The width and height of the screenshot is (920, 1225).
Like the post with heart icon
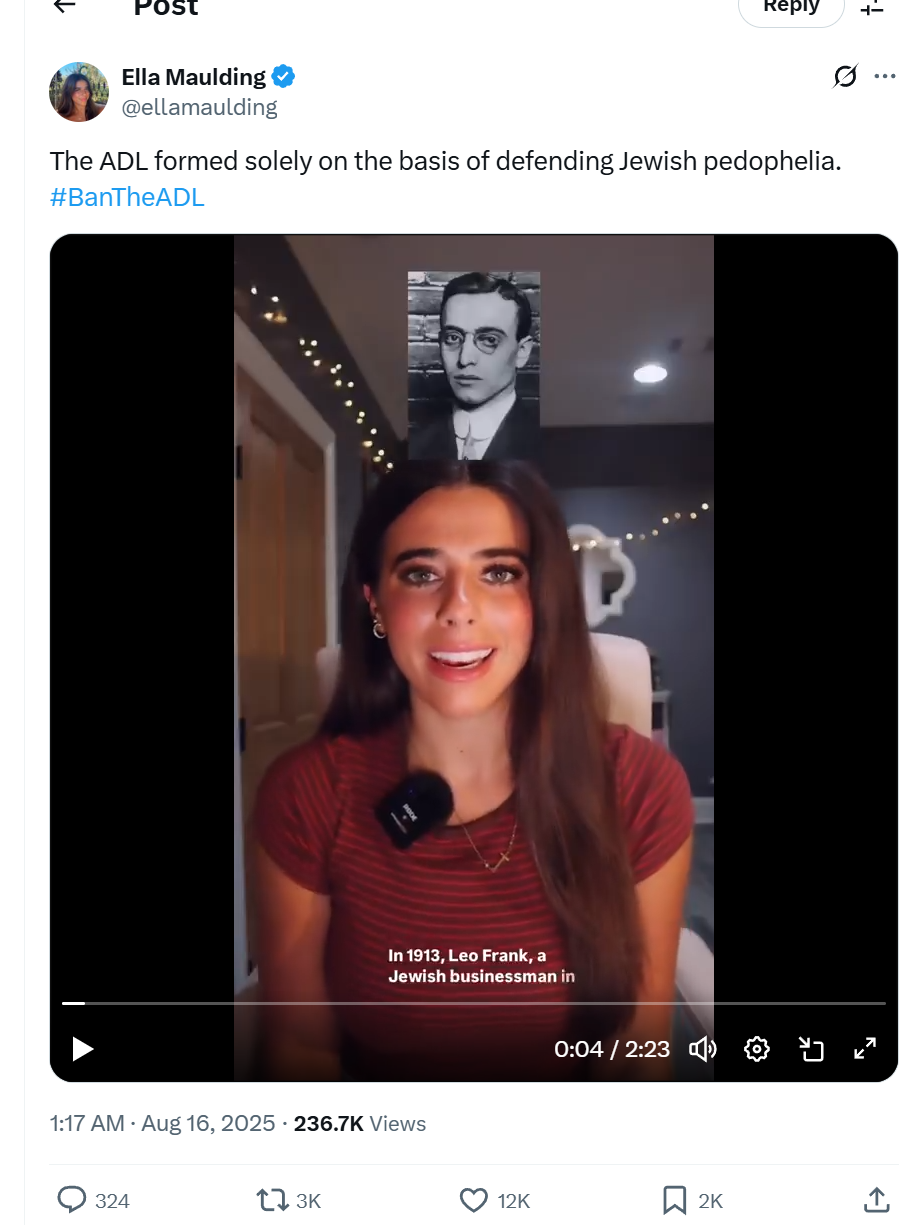pyautogui.click(x=473, y=1200)
